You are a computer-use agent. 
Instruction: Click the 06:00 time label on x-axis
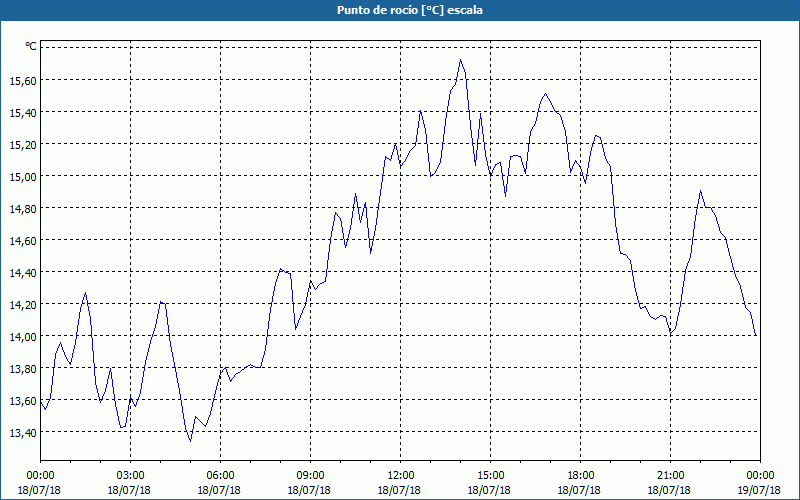pyautogui.click(x=220, y=476)
